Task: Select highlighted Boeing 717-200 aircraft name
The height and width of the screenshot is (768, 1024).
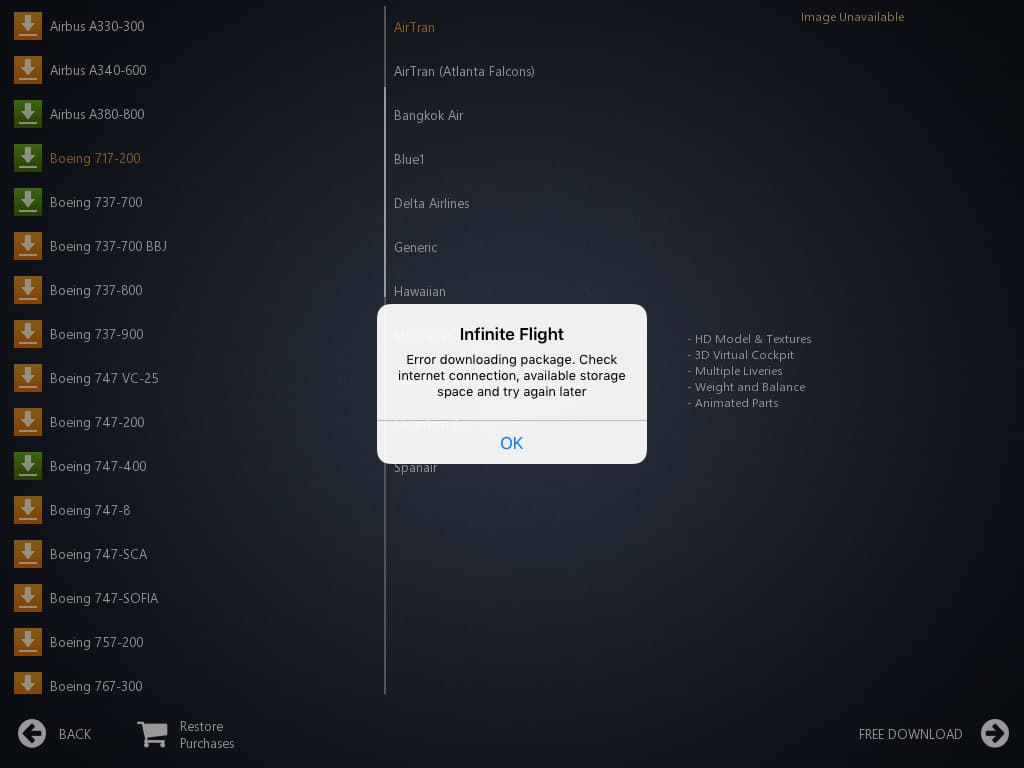Action: [x=95, y=158]
